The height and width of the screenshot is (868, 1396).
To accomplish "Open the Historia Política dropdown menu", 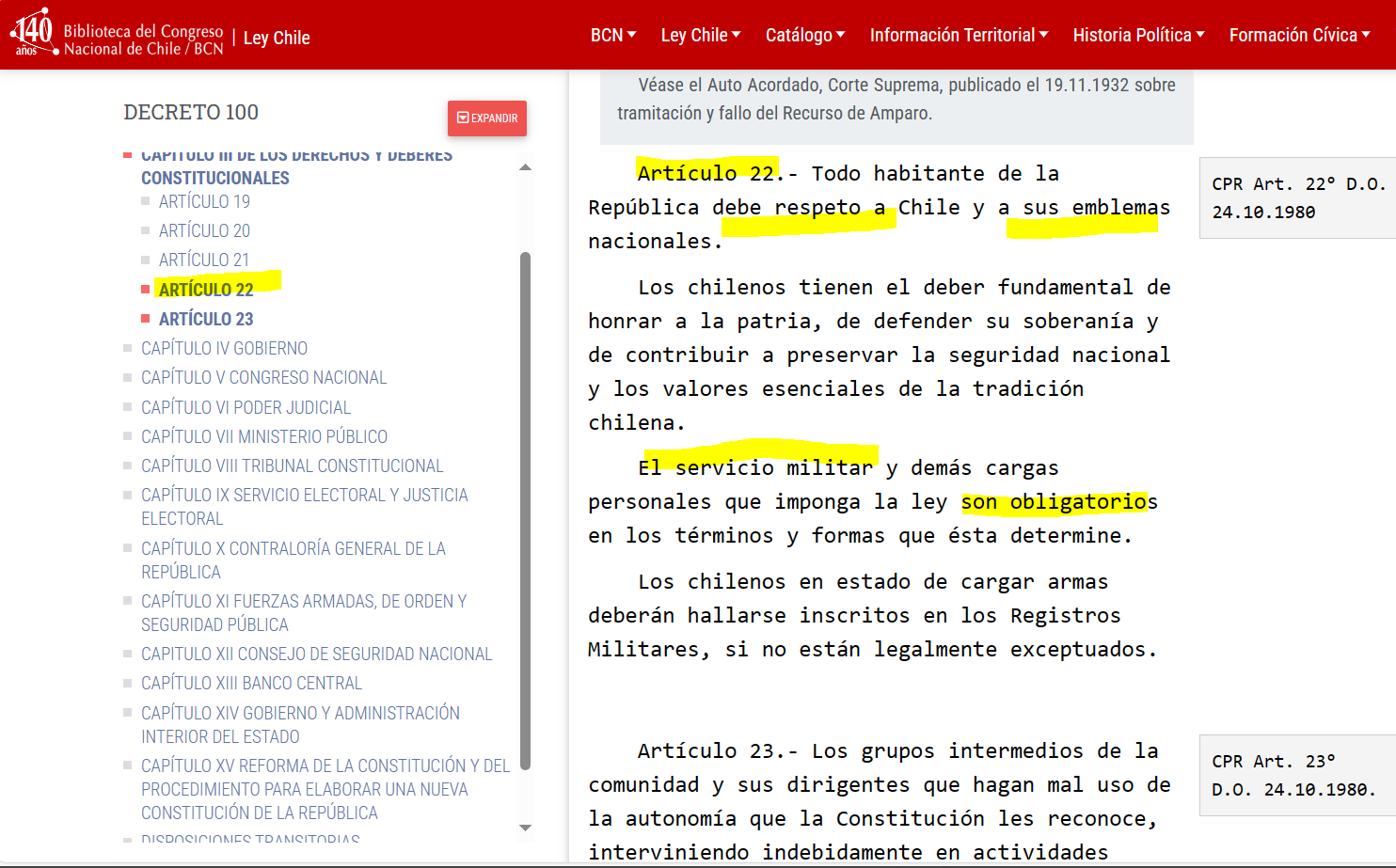I will tap(1138, 35).
